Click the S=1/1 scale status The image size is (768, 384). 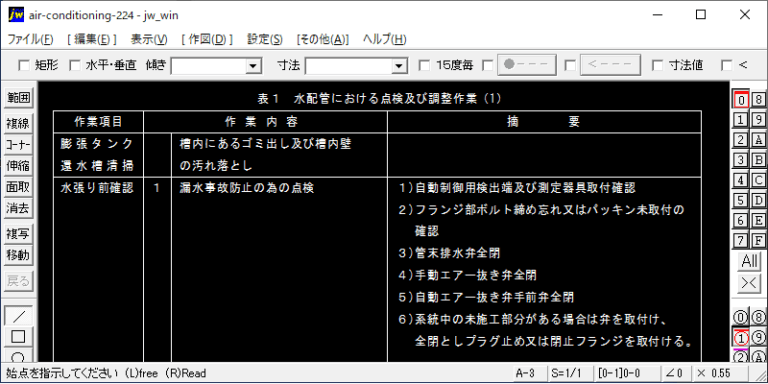[x=570, y=373]
